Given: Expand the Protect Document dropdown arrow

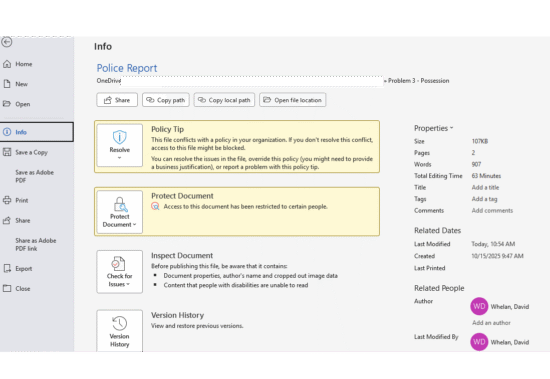Looking at the screenshot, I should [135, 224].
